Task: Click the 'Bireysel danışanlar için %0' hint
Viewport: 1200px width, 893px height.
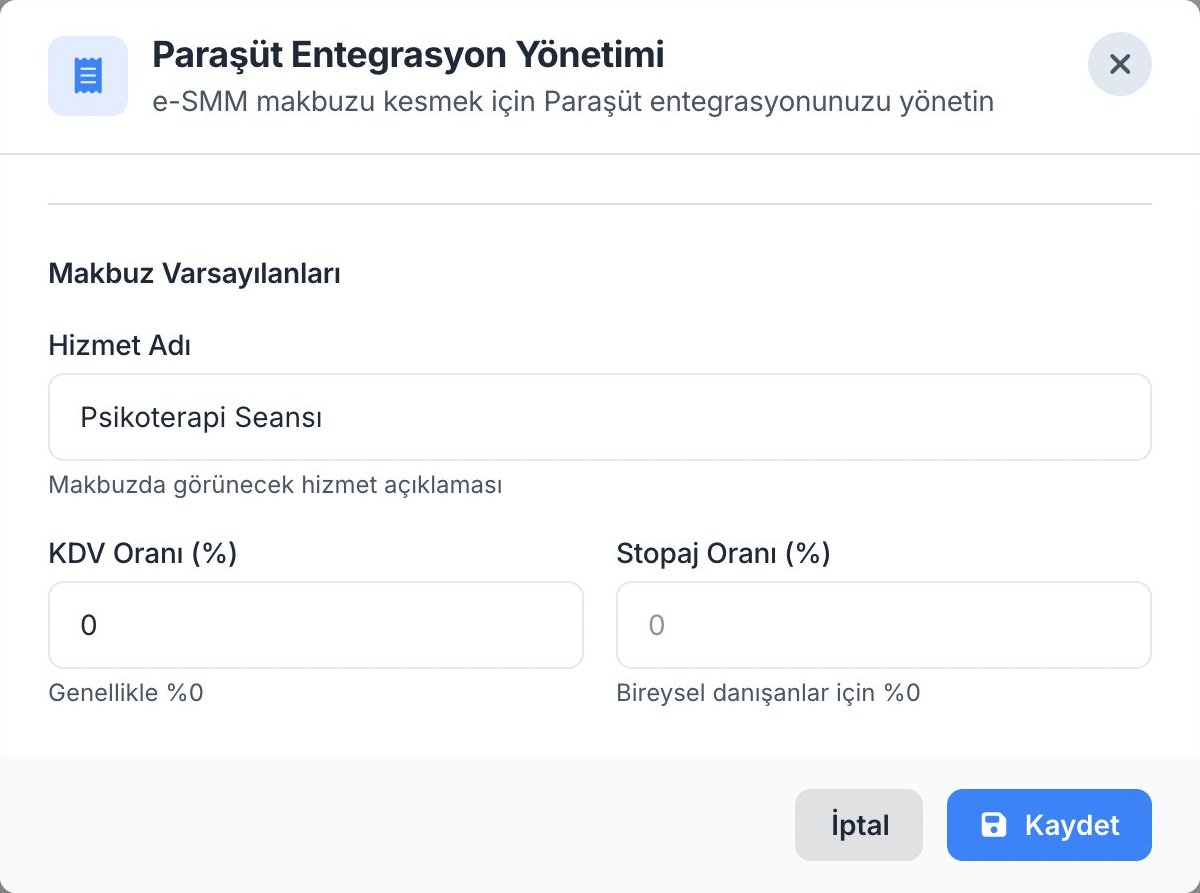Action: tap(768, 693)
